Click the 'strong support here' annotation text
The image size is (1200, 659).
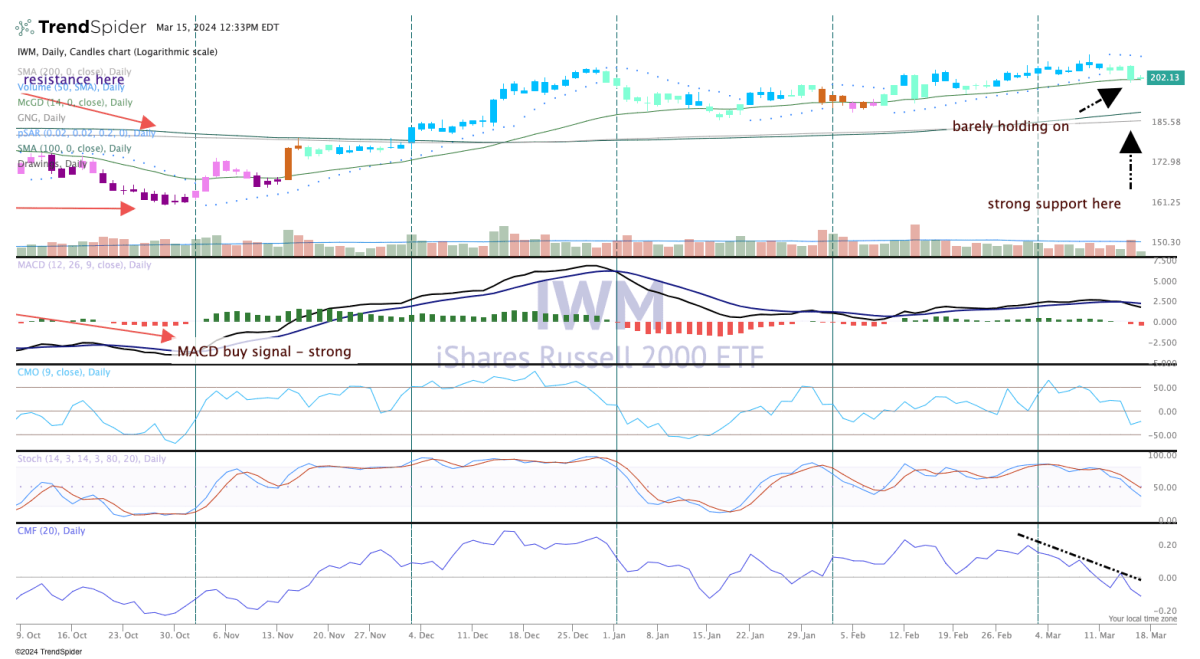tap(1054, 204)
